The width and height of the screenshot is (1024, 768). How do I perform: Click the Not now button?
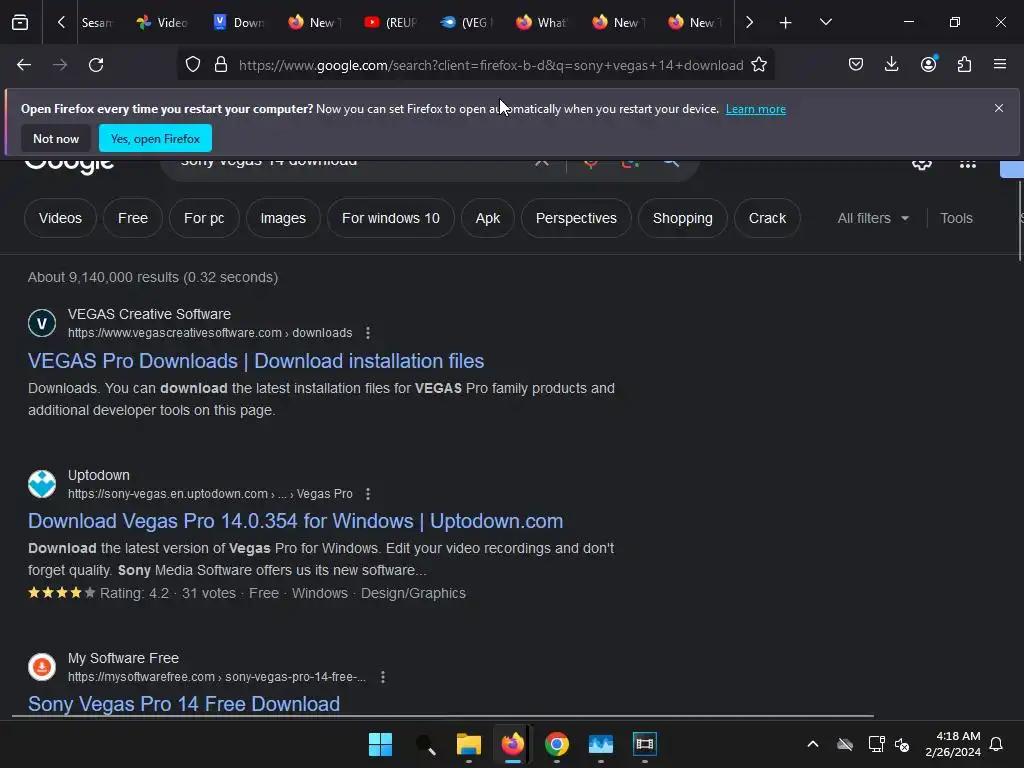56,138
